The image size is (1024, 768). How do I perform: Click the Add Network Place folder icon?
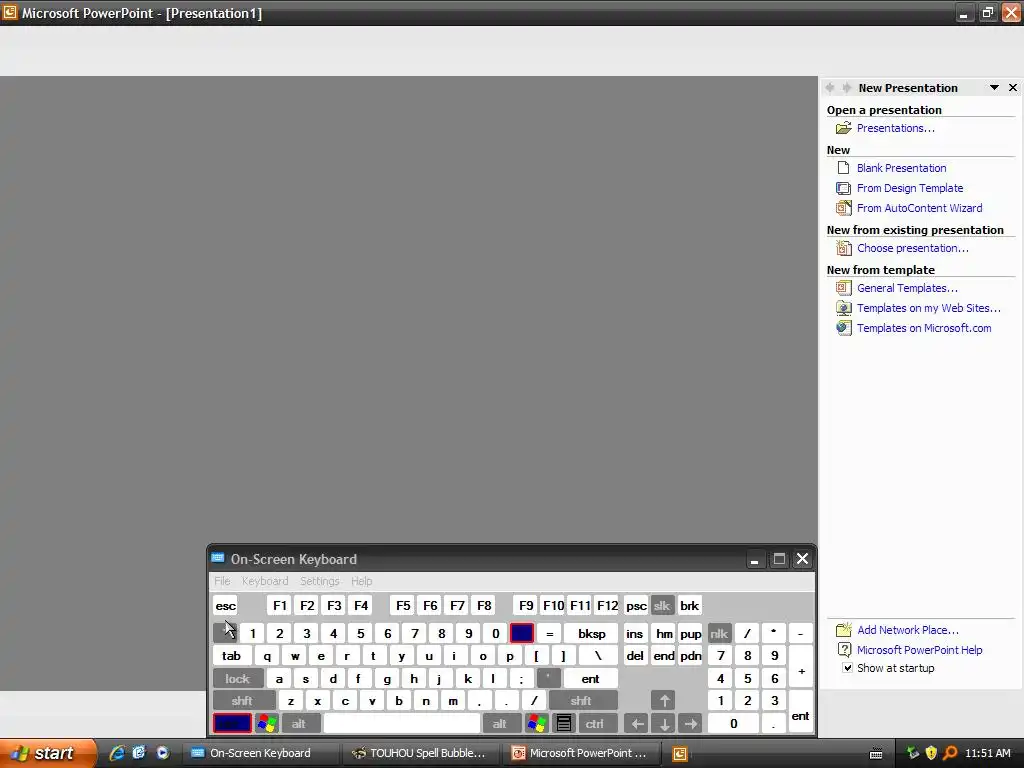(x=844, y=630)
